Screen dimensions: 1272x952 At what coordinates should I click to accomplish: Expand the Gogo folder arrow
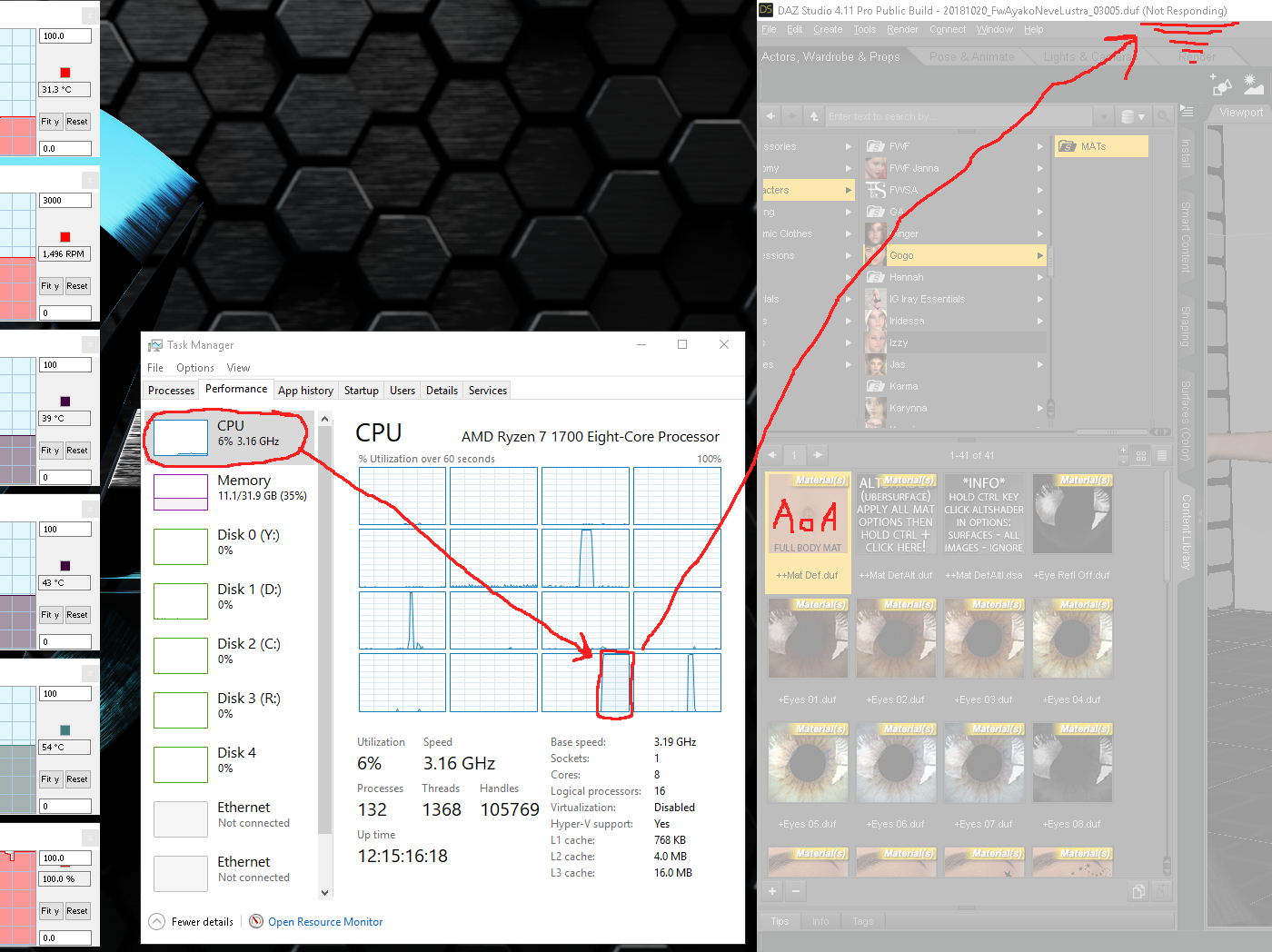1039,255
